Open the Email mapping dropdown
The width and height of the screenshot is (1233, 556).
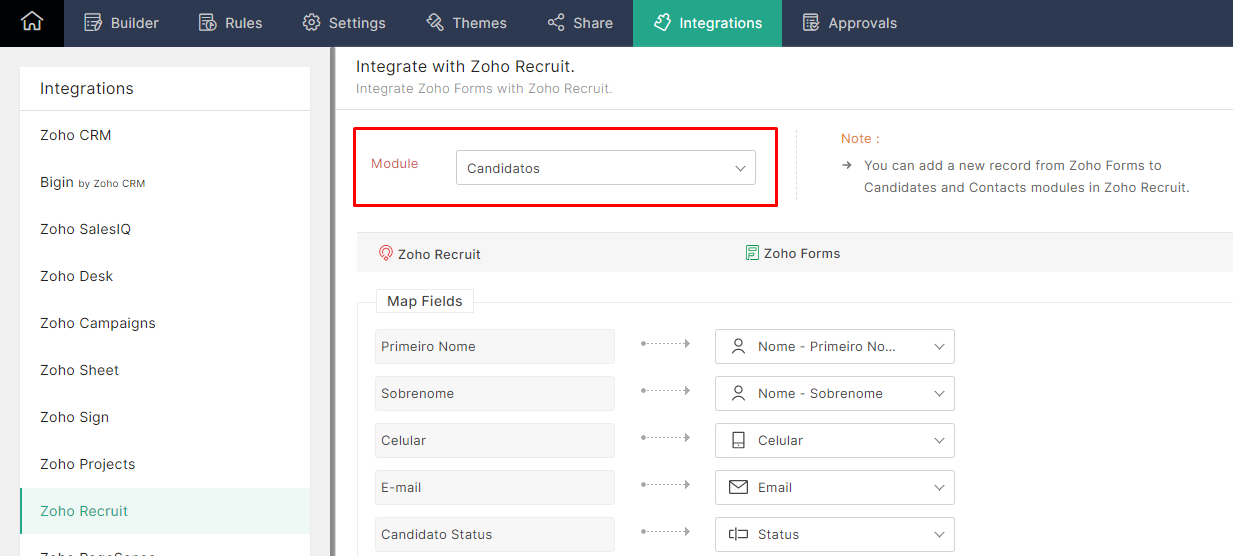pyautogui.click(x=835, y=488)
